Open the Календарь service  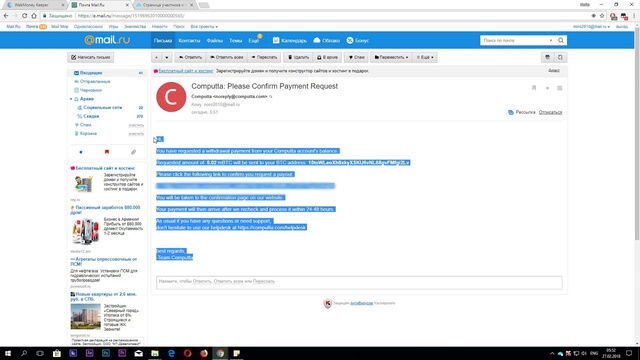click(290, 40)
